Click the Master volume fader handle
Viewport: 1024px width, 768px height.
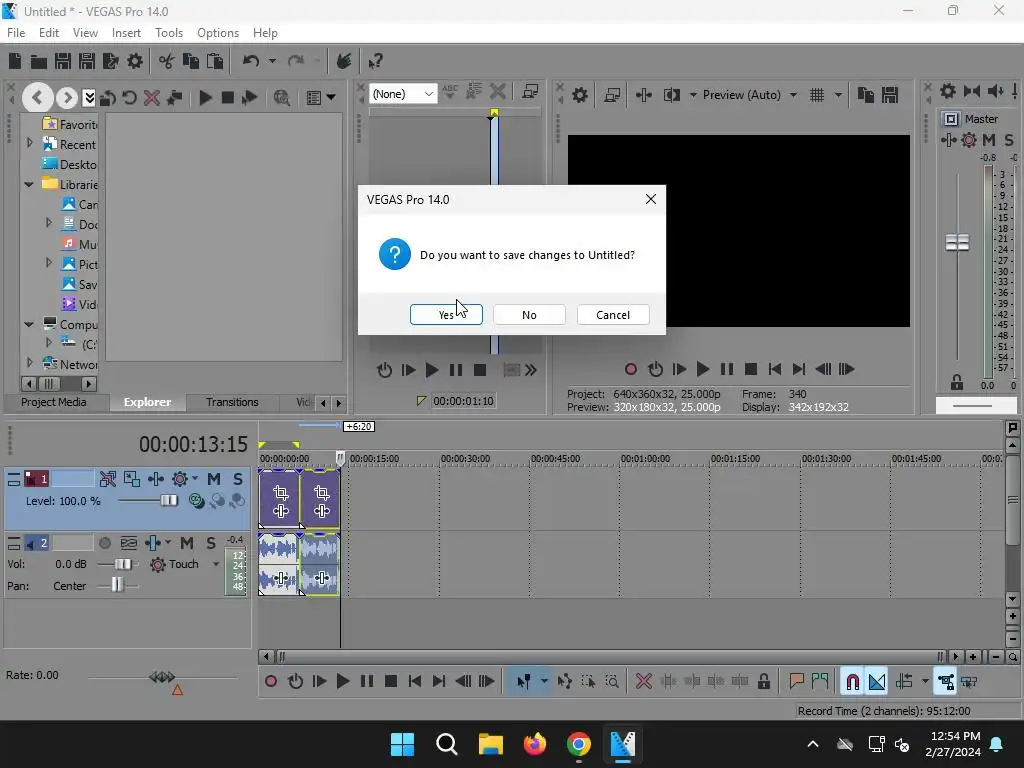[x=957, y=243]
